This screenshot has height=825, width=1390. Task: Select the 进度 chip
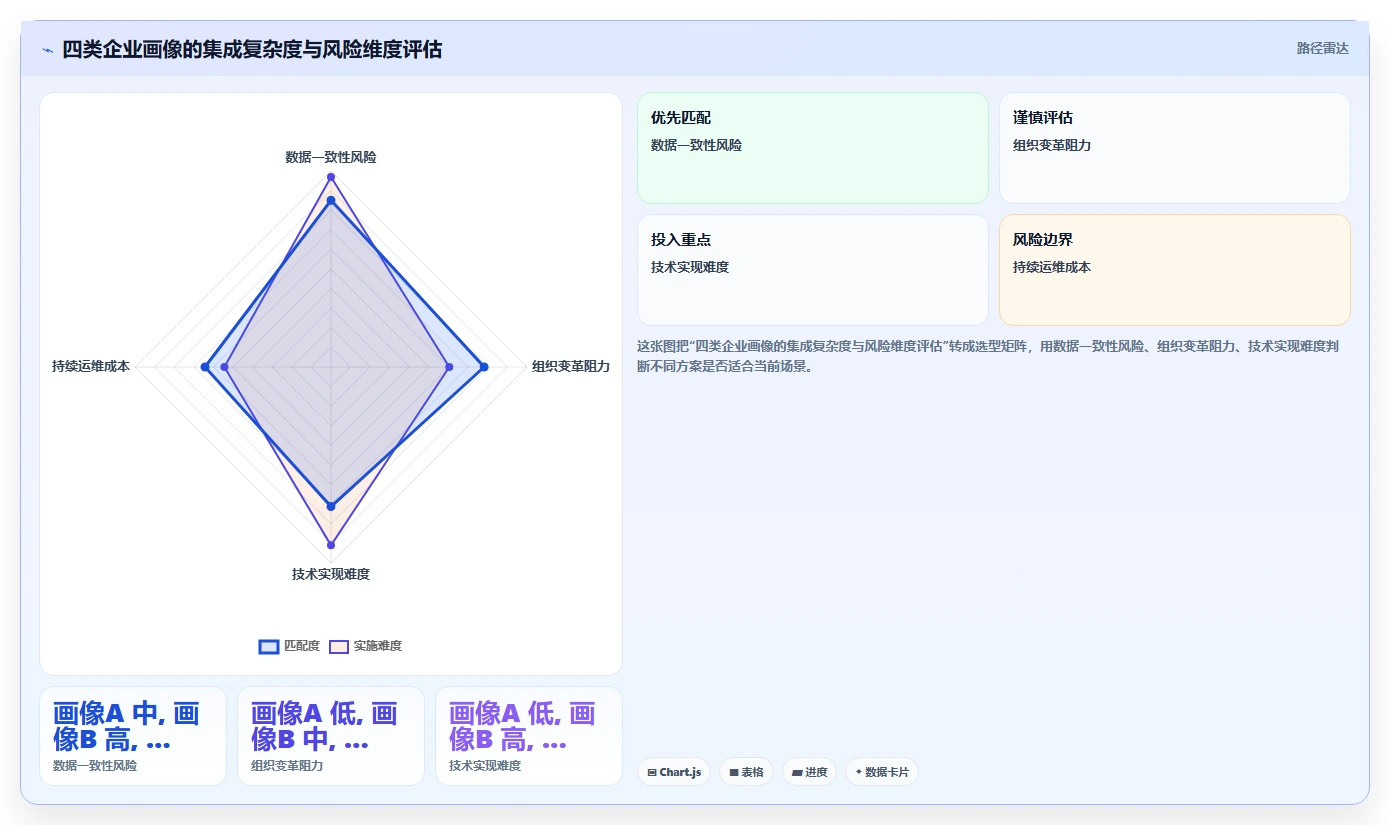[809, 772]
